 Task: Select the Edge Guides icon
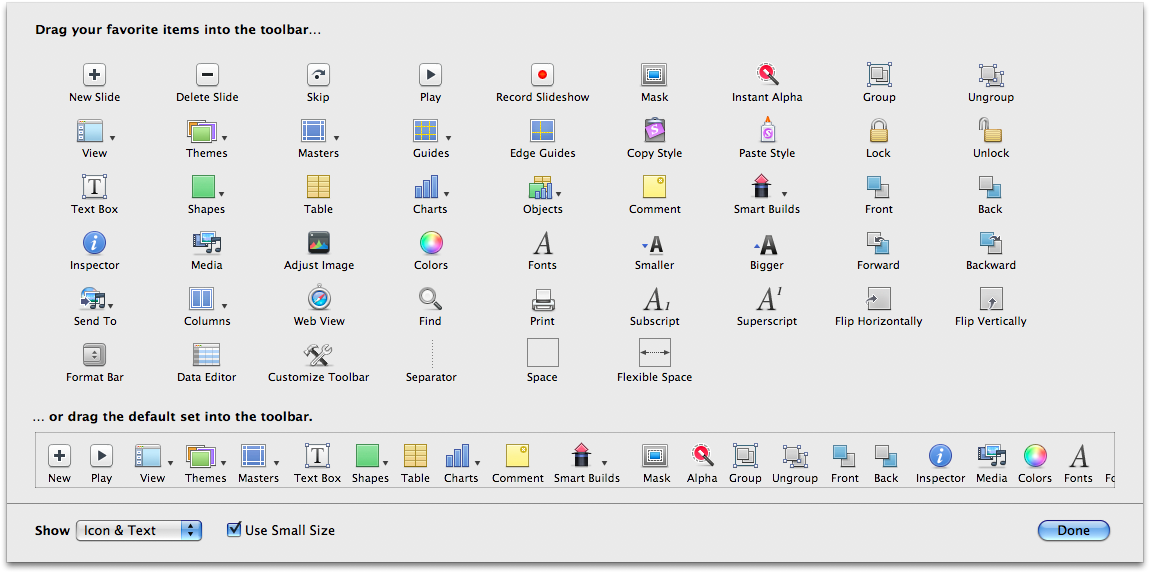(542, 131)
